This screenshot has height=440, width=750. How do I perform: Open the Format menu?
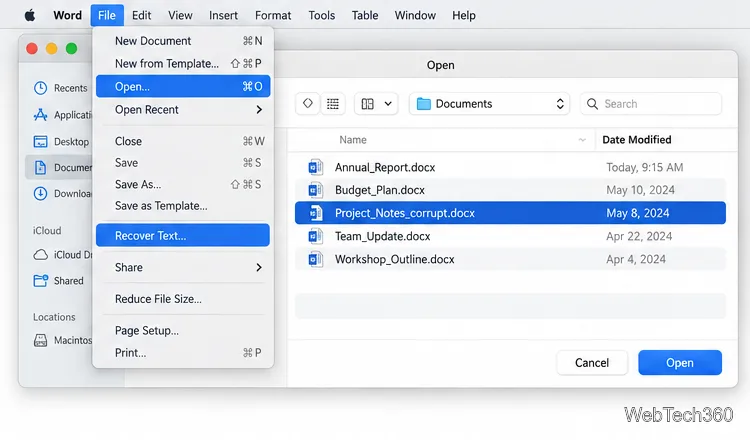tap(273, 15)
